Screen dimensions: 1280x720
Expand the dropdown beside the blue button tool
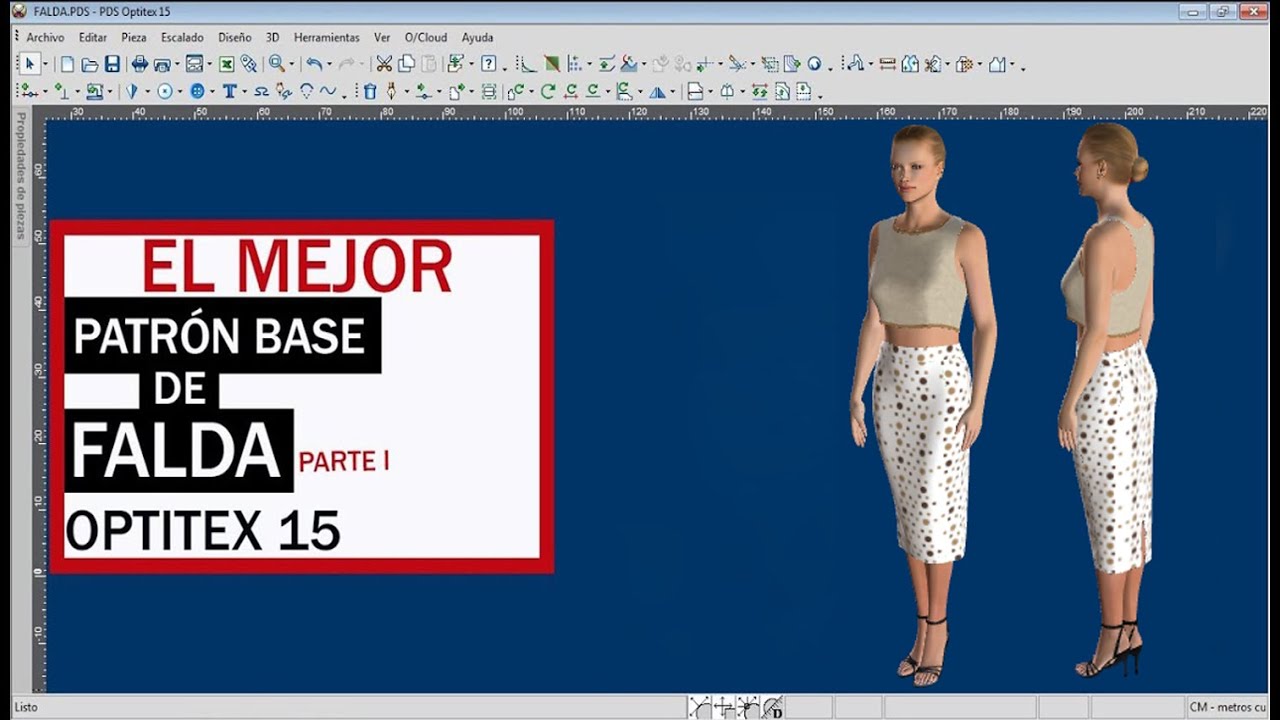[x=212, y=92]
